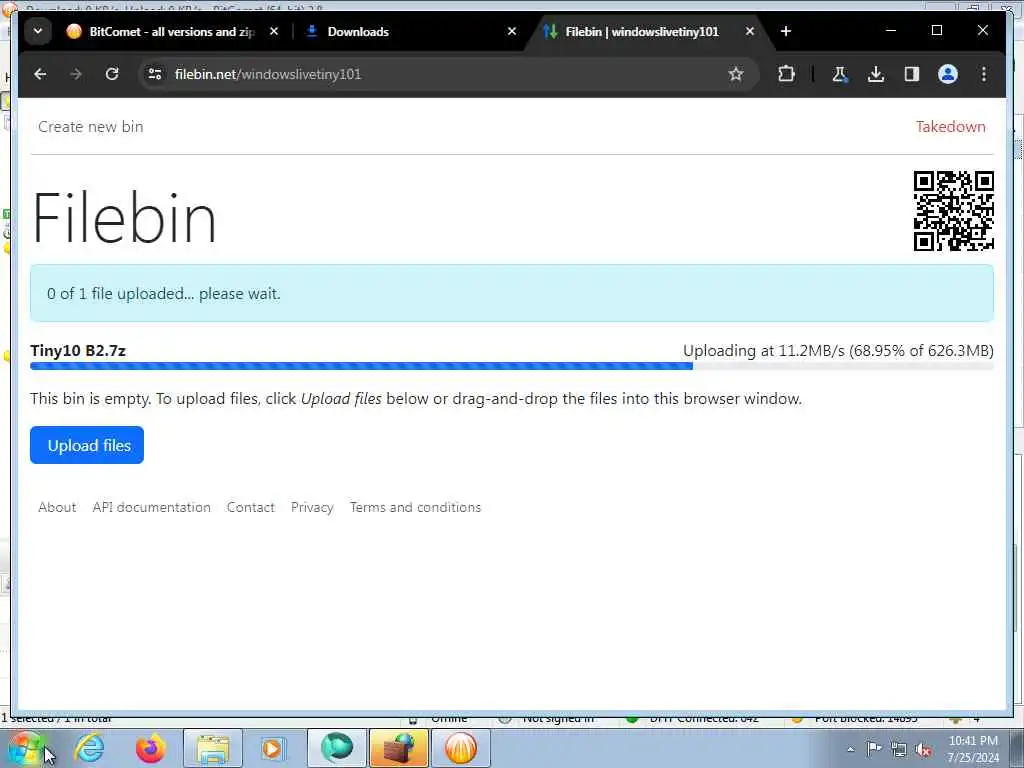This screenshot has height=768, width=1024.
Task: Open API documentation link
Action: 152,507
